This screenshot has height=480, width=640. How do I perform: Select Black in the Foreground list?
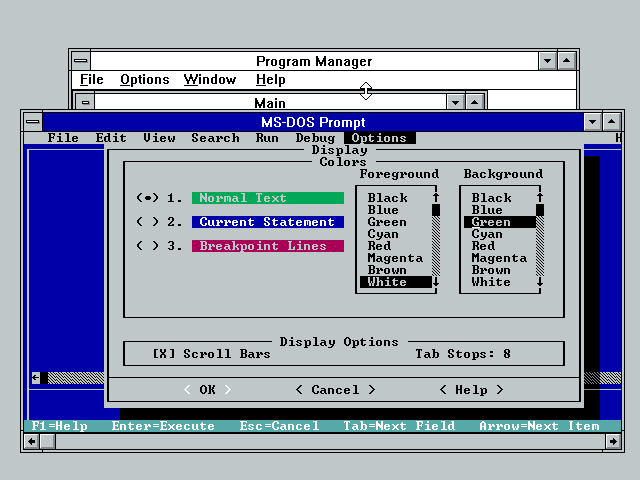point(395,198)
